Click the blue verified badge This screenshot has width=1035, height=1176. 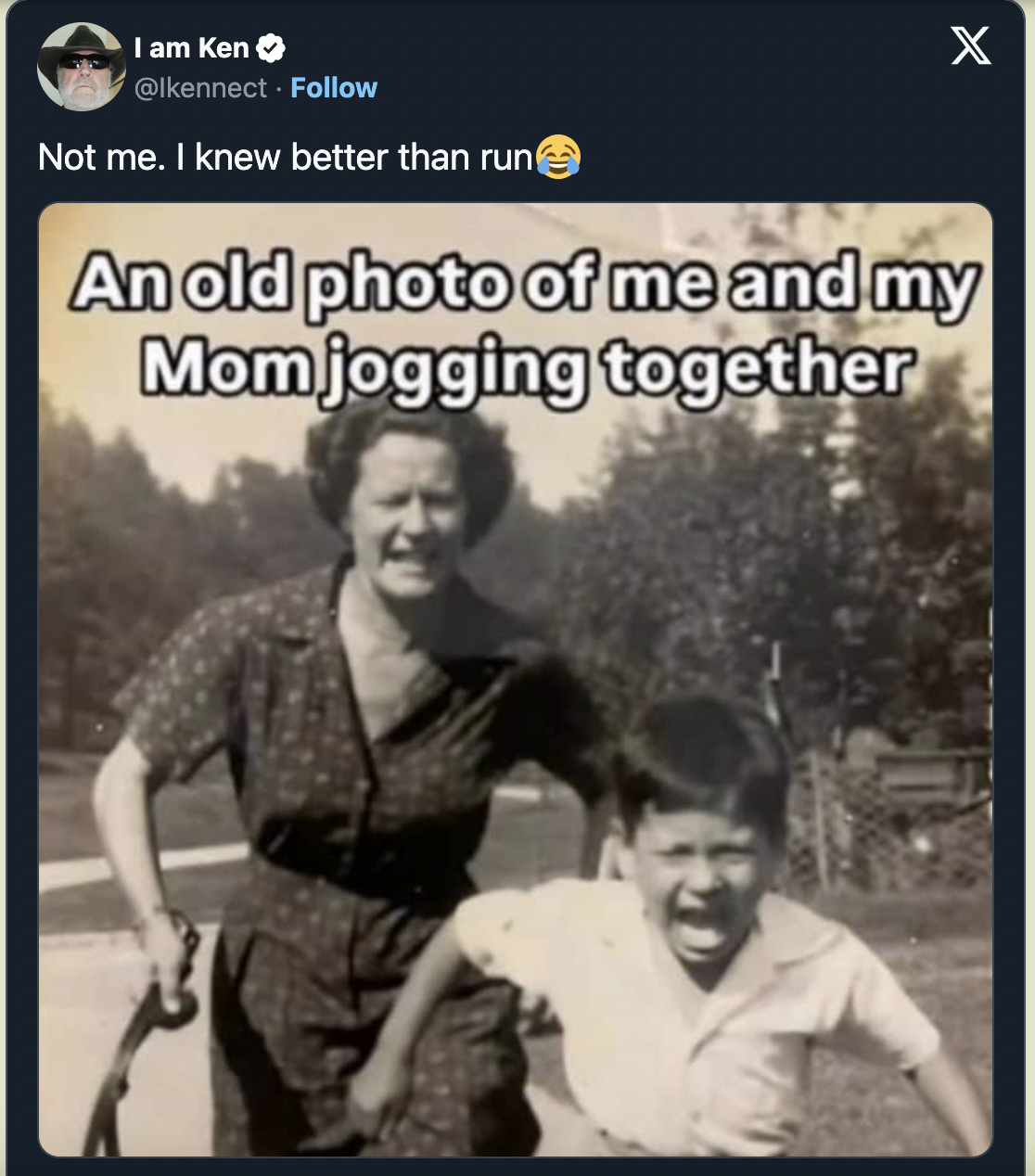click(270, 48)
